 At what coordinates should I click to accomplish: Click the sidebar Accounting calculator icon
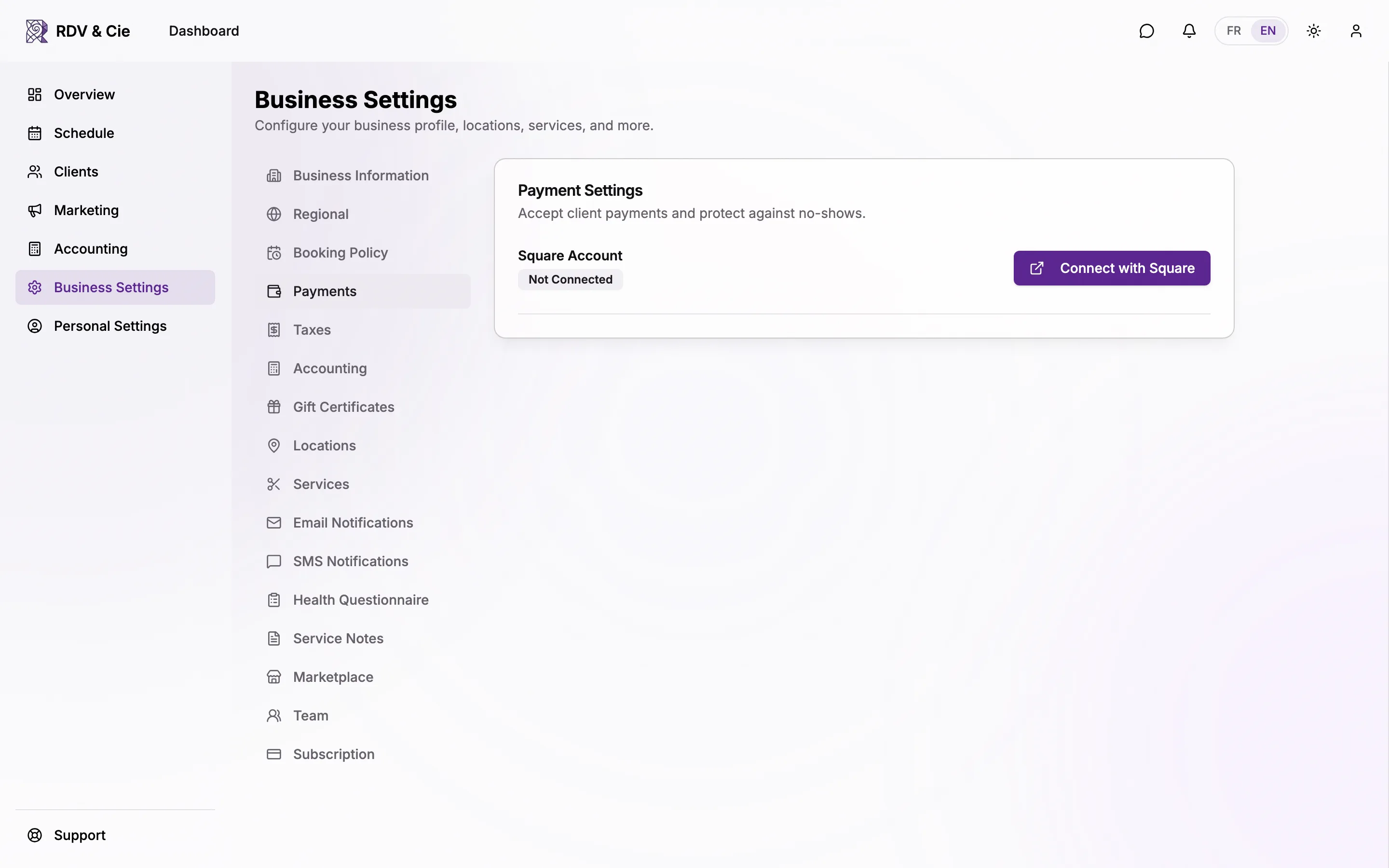35,248
